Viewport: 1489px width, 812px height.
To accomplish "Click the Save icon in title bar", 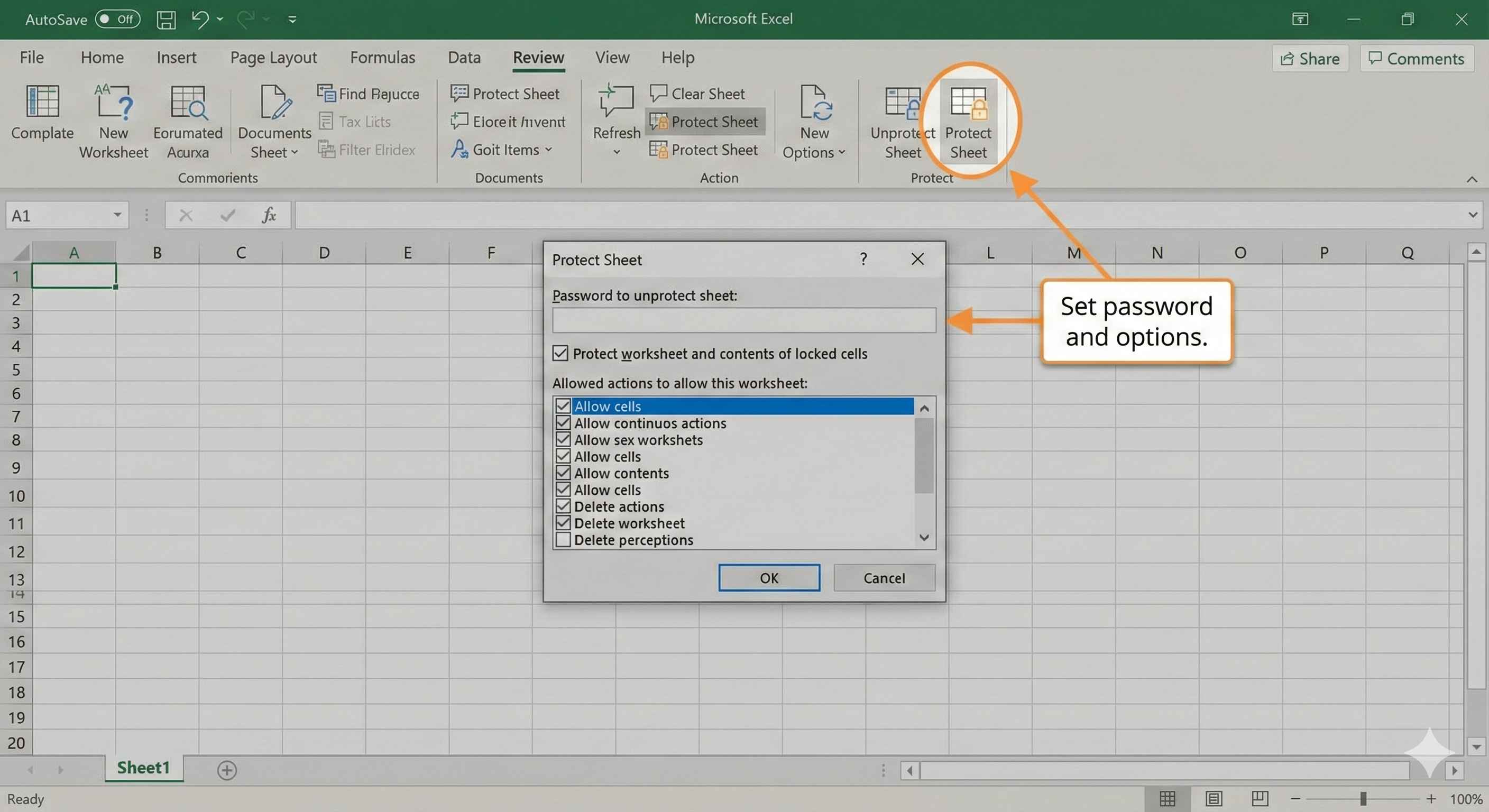I will click(166, 20).
